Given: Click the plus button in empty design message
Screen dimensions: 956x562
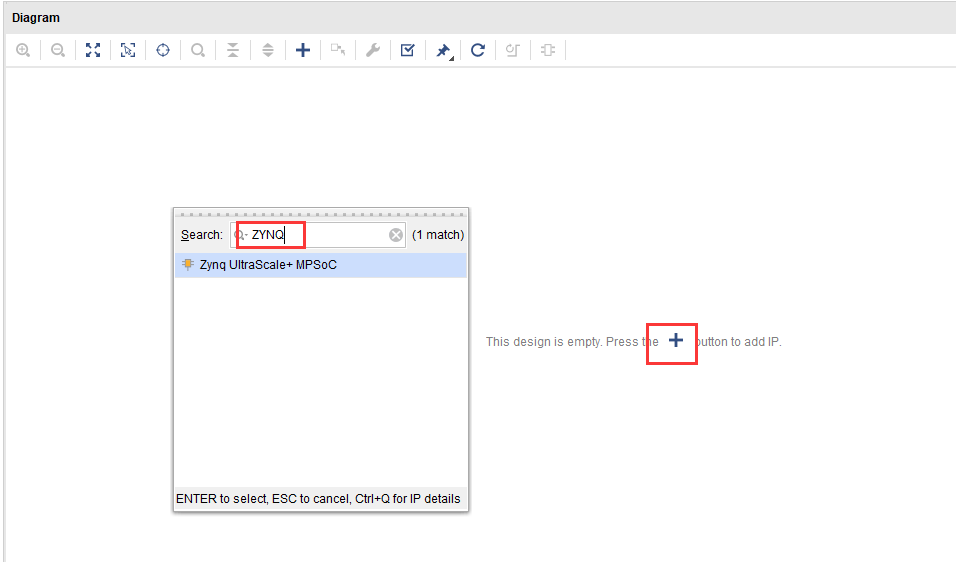Looking at the screenshot, I should pyautogui.click(x=676, y=341).
